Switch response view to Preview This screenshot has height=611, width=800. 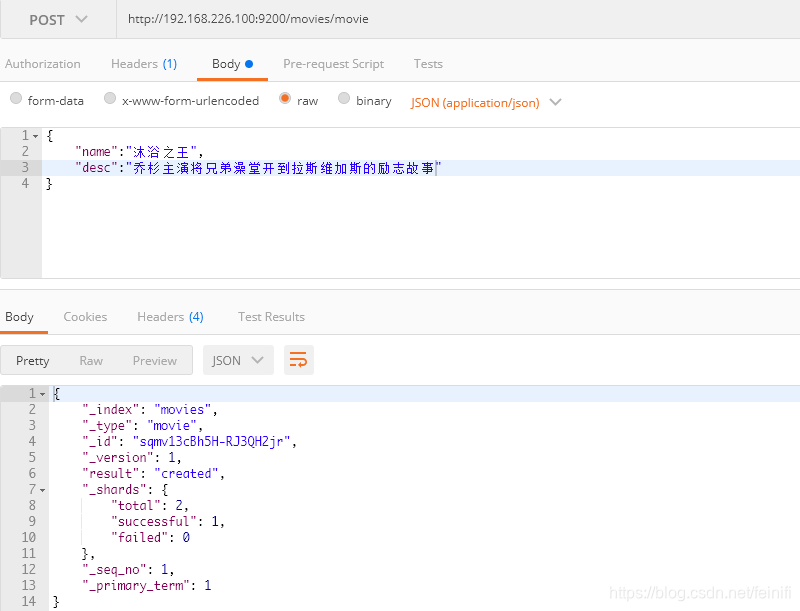[155, 361]
